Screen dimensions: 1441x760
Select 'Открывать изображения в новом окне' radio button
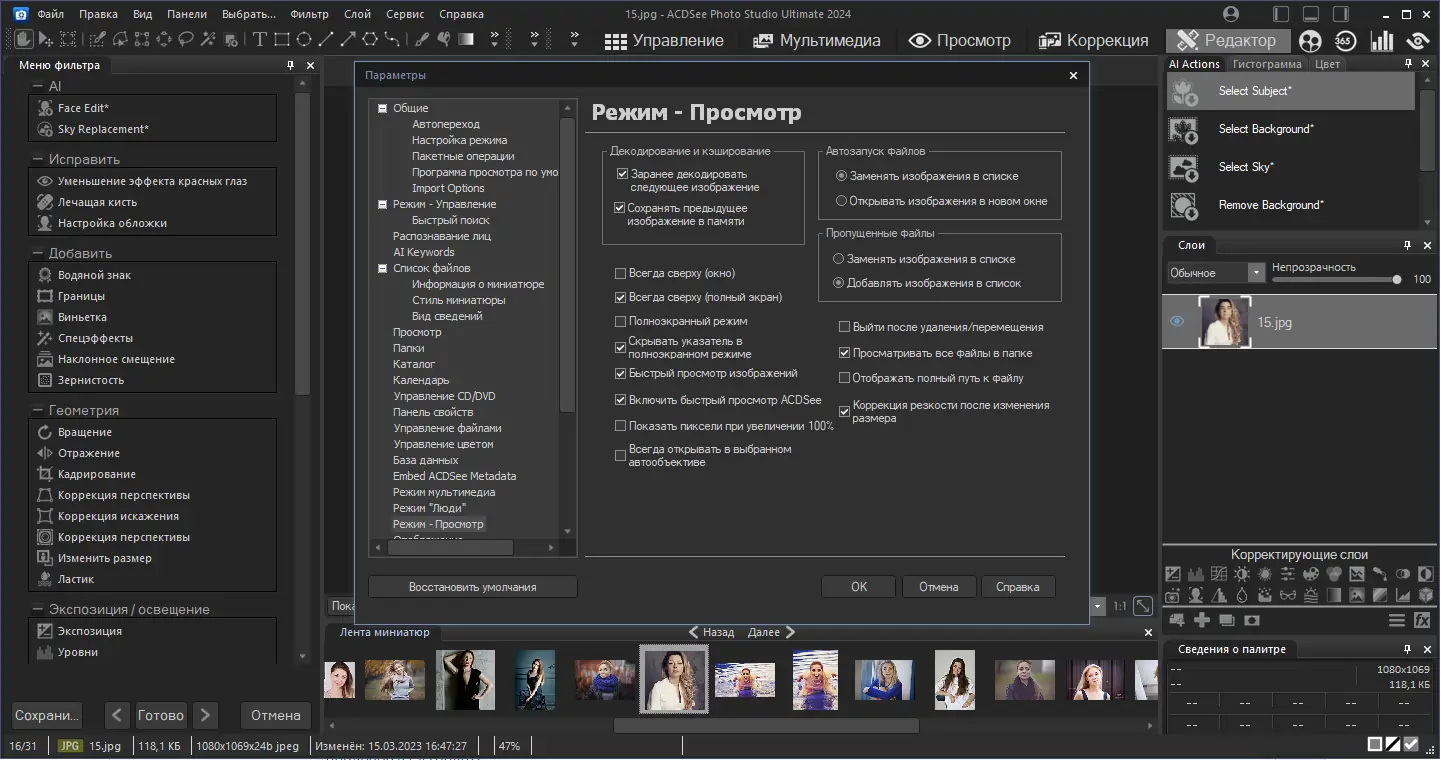click(x=841, y=200)
